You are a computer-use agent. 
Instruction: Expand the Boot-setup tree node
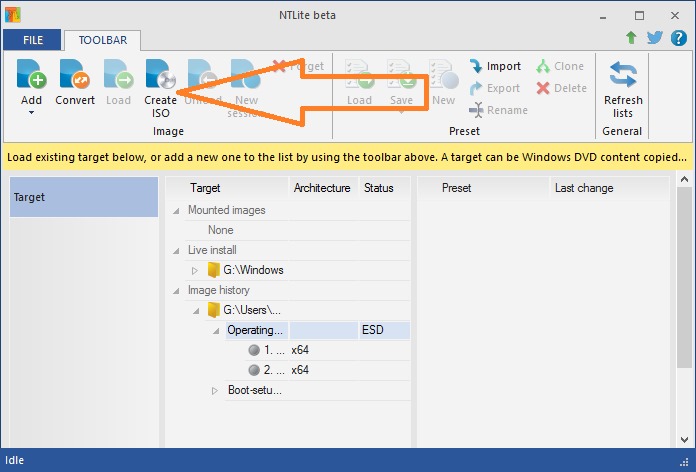[215, 390]
